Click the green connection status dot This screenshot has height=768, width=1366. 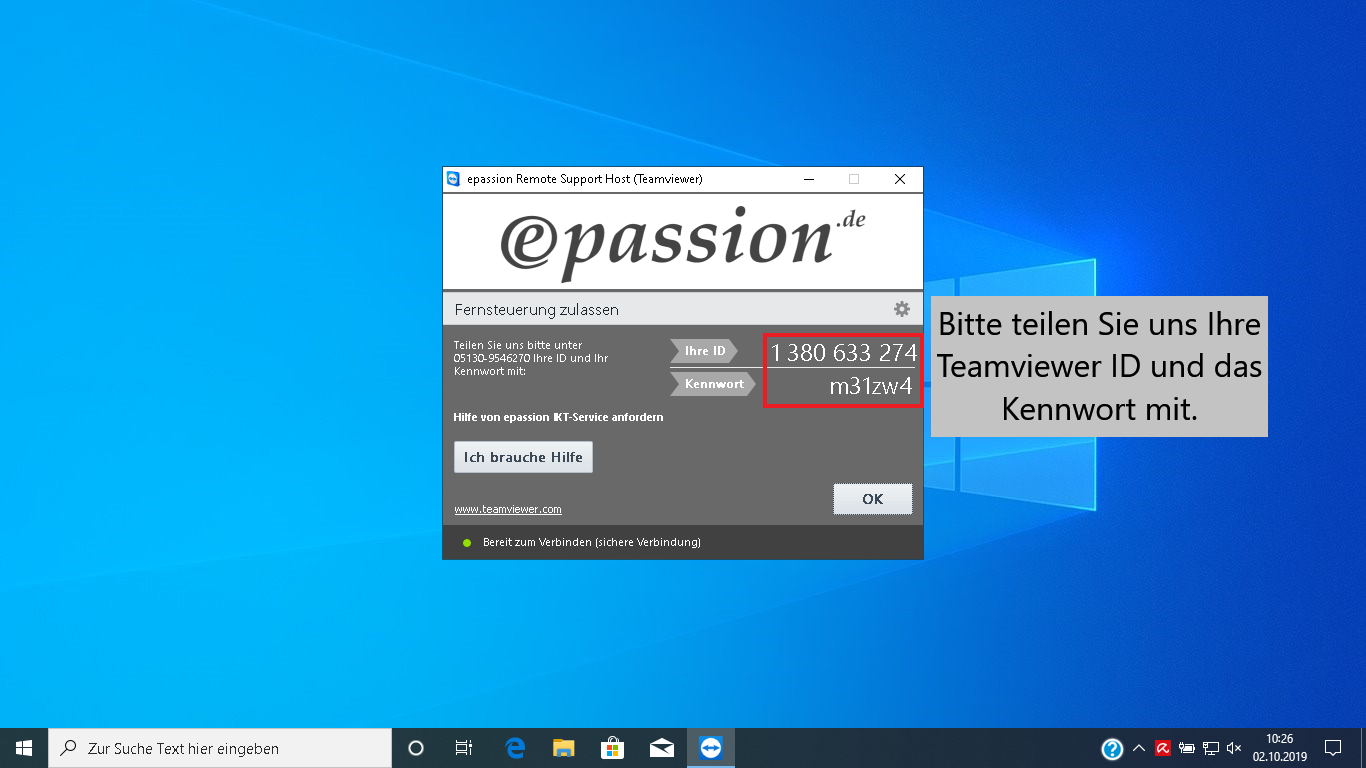466,542
